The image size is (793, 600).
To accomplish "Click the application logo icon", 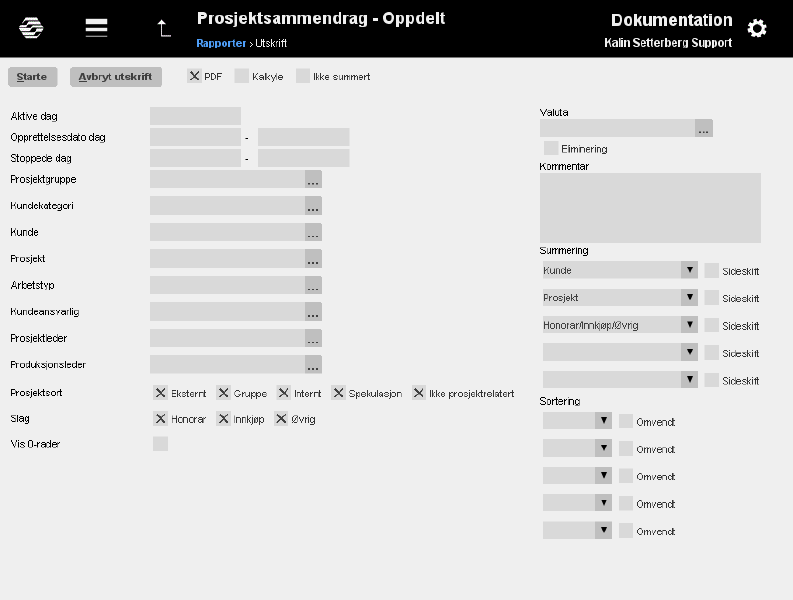I will (31, 27).
